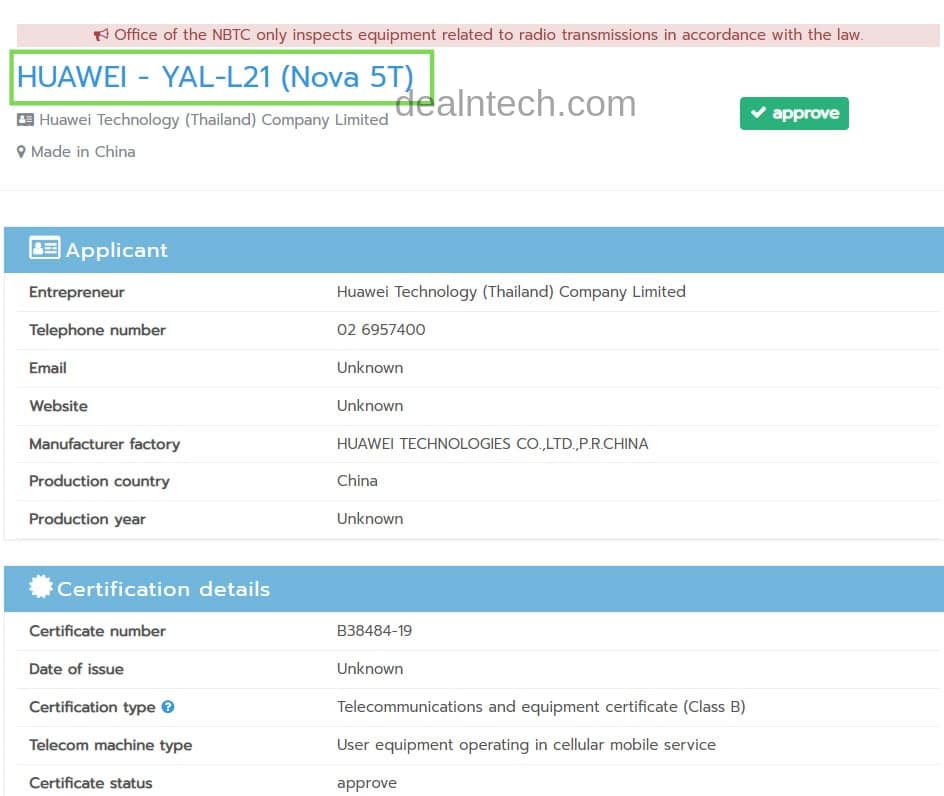Select the certificate number B38484-19
This screenshot has height=796, width=944.
point(374,631)
